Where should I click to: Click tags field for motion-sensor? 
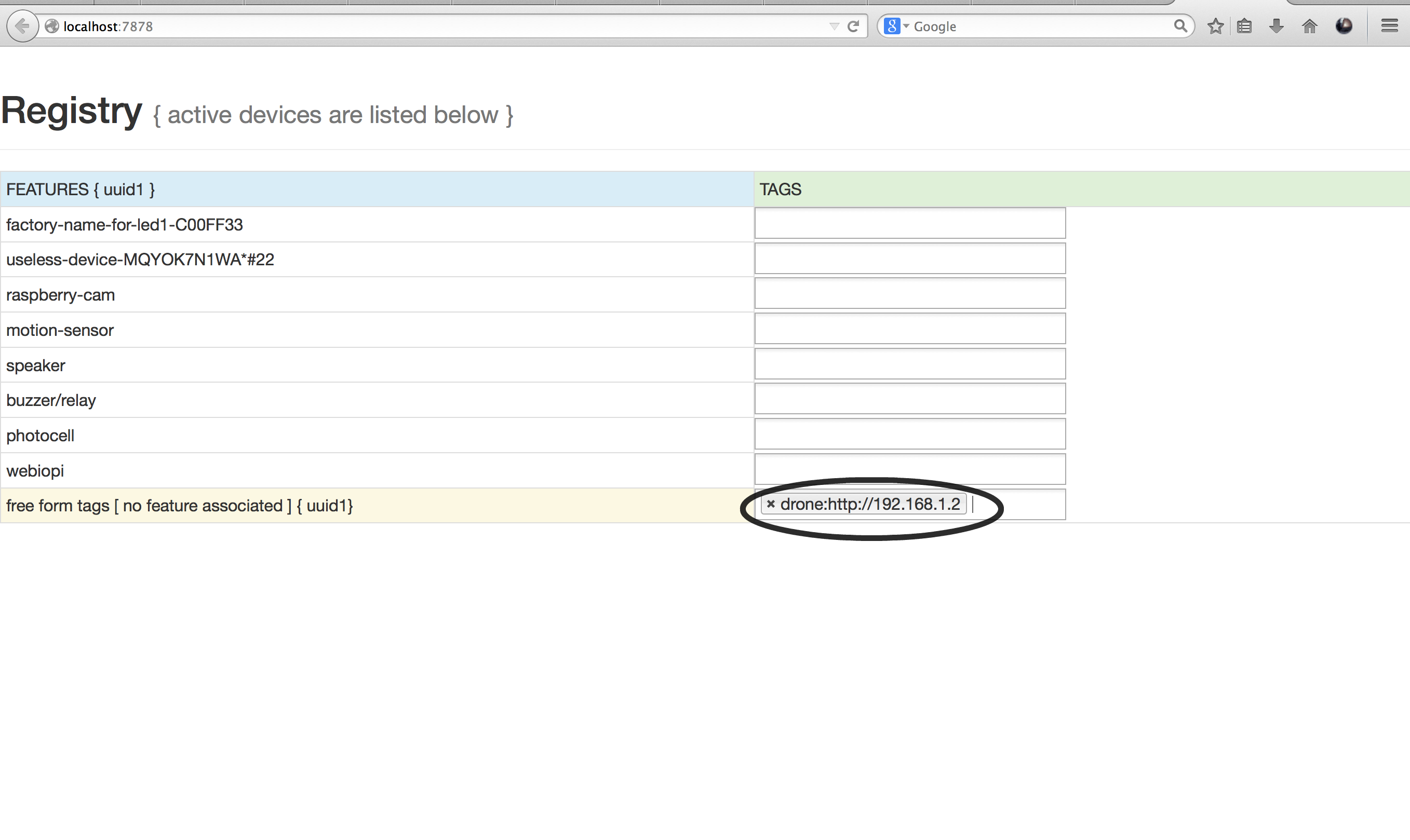coord(909,329)
